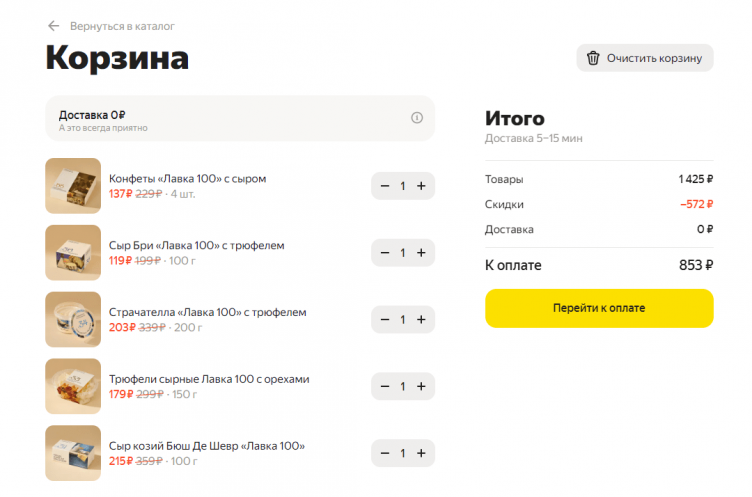The width and height of the screenshot is (752, 497).
Task: Add one more Сыр Бри с трюфелем
Action: point(421,253)
